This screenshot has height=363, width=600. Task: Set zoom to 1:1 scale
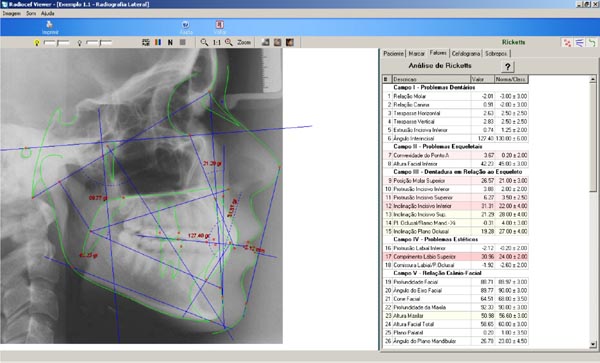(217, 42)
